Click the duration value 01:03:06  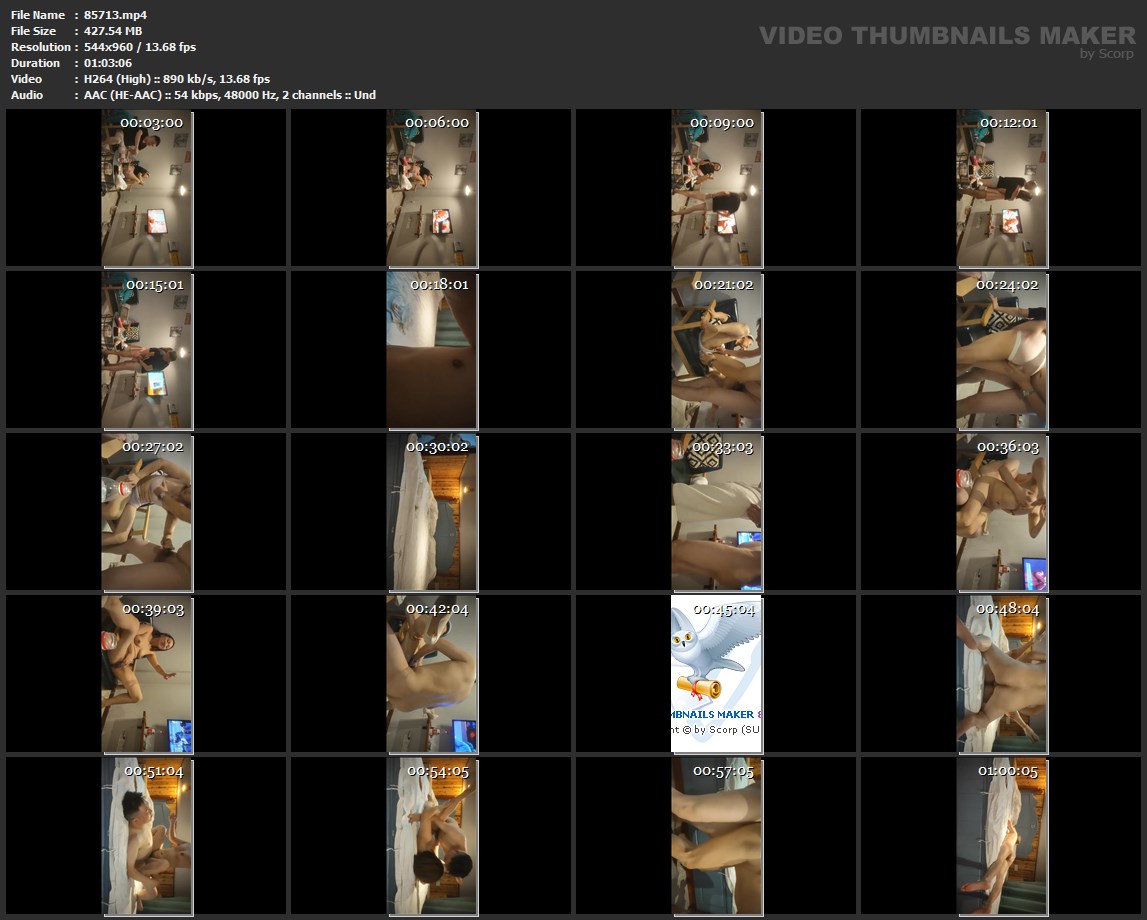coord(107,63)
